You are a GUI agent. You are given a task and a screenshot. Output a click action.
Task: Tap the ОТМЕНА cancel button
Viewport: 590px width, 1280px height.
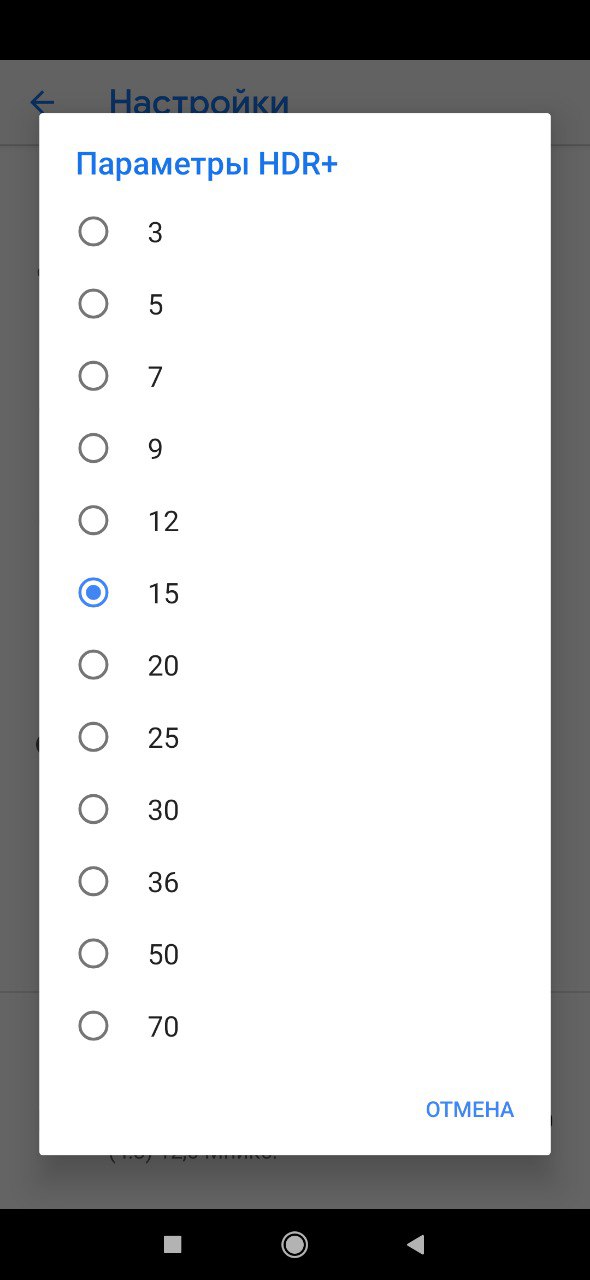(469, 1110)
